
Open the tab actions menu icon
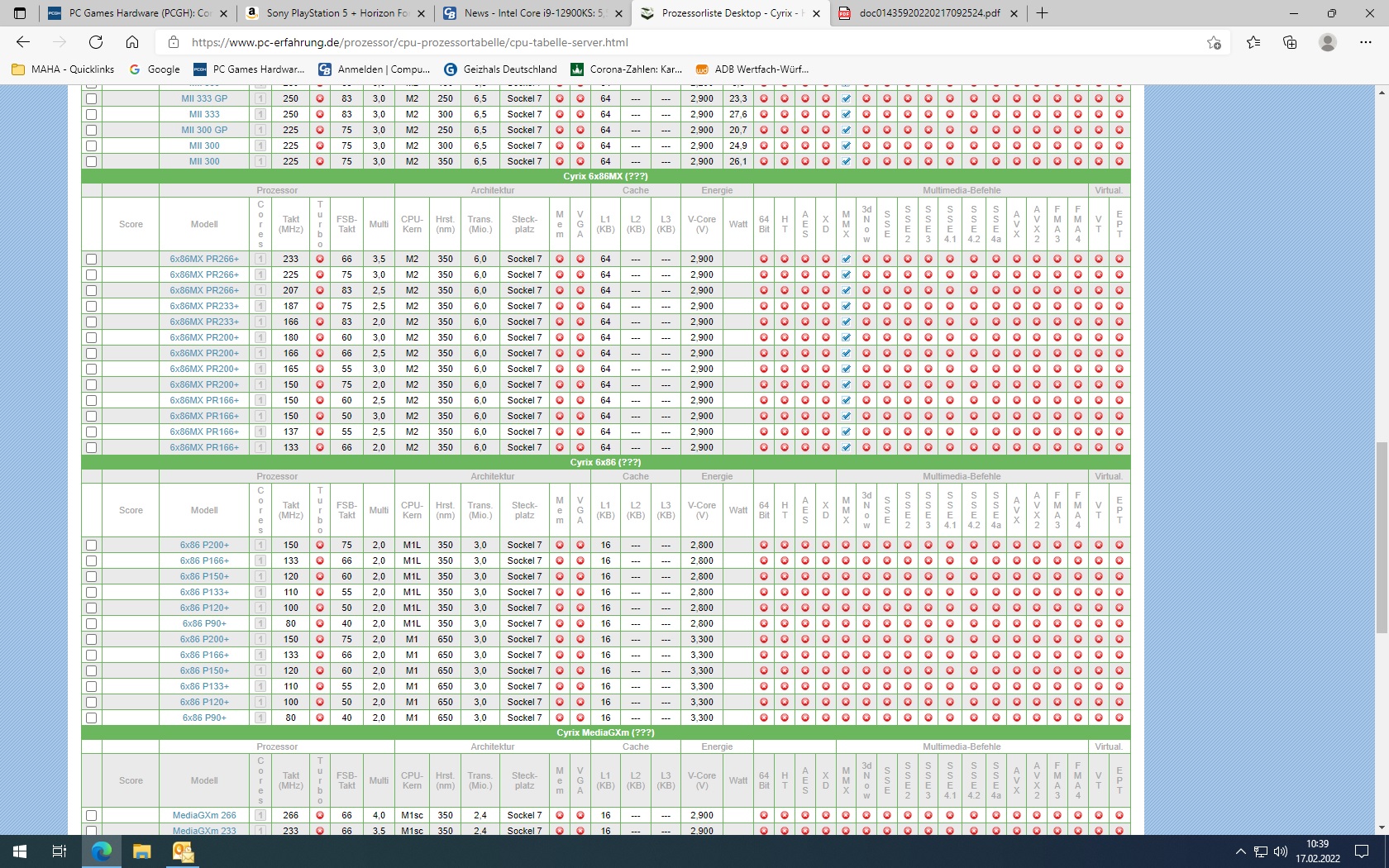20,13
